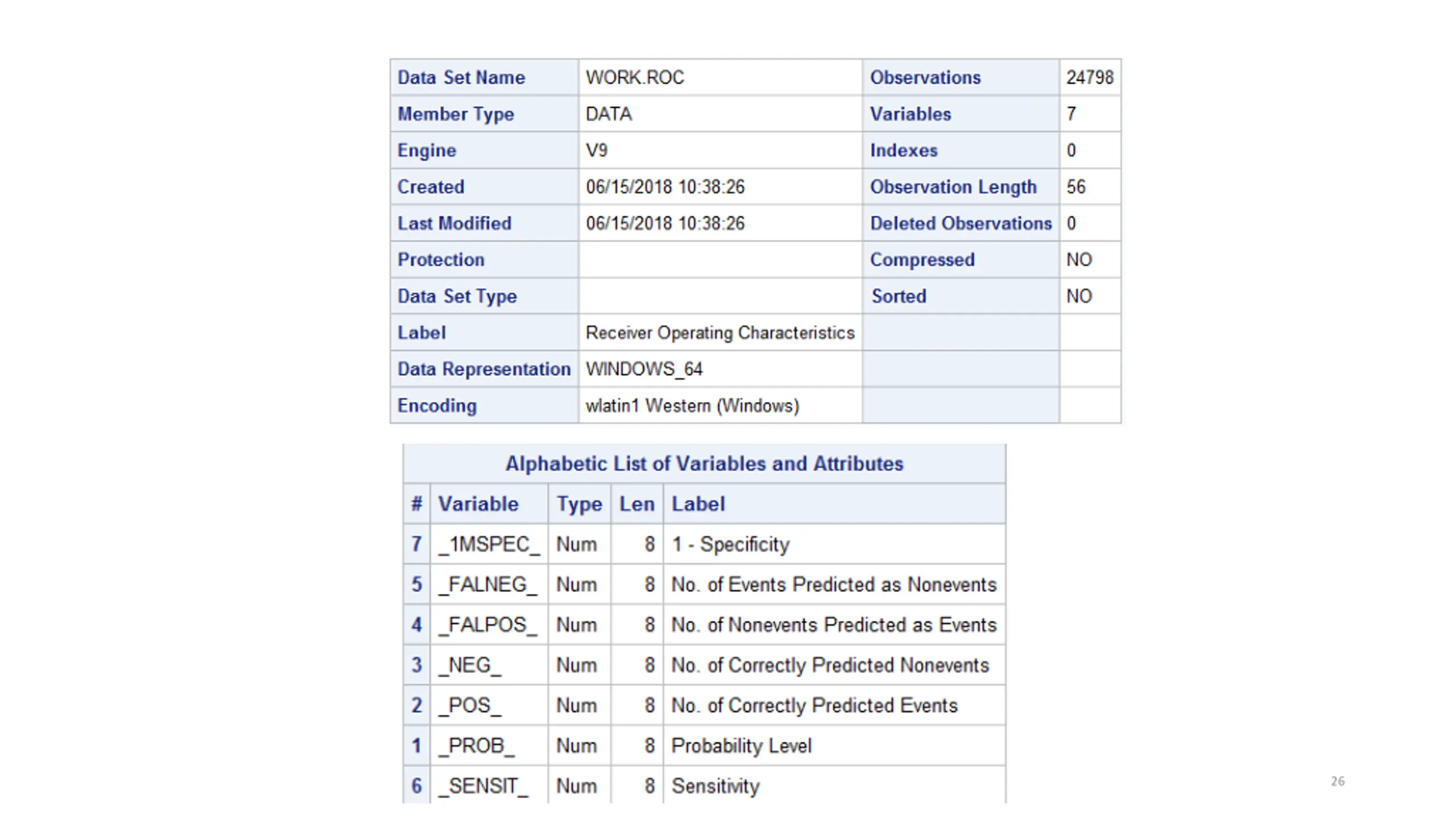Click the NO value beside Sorted
This screenshot has width=1456, height=819.
click(x=1079, y=296)
